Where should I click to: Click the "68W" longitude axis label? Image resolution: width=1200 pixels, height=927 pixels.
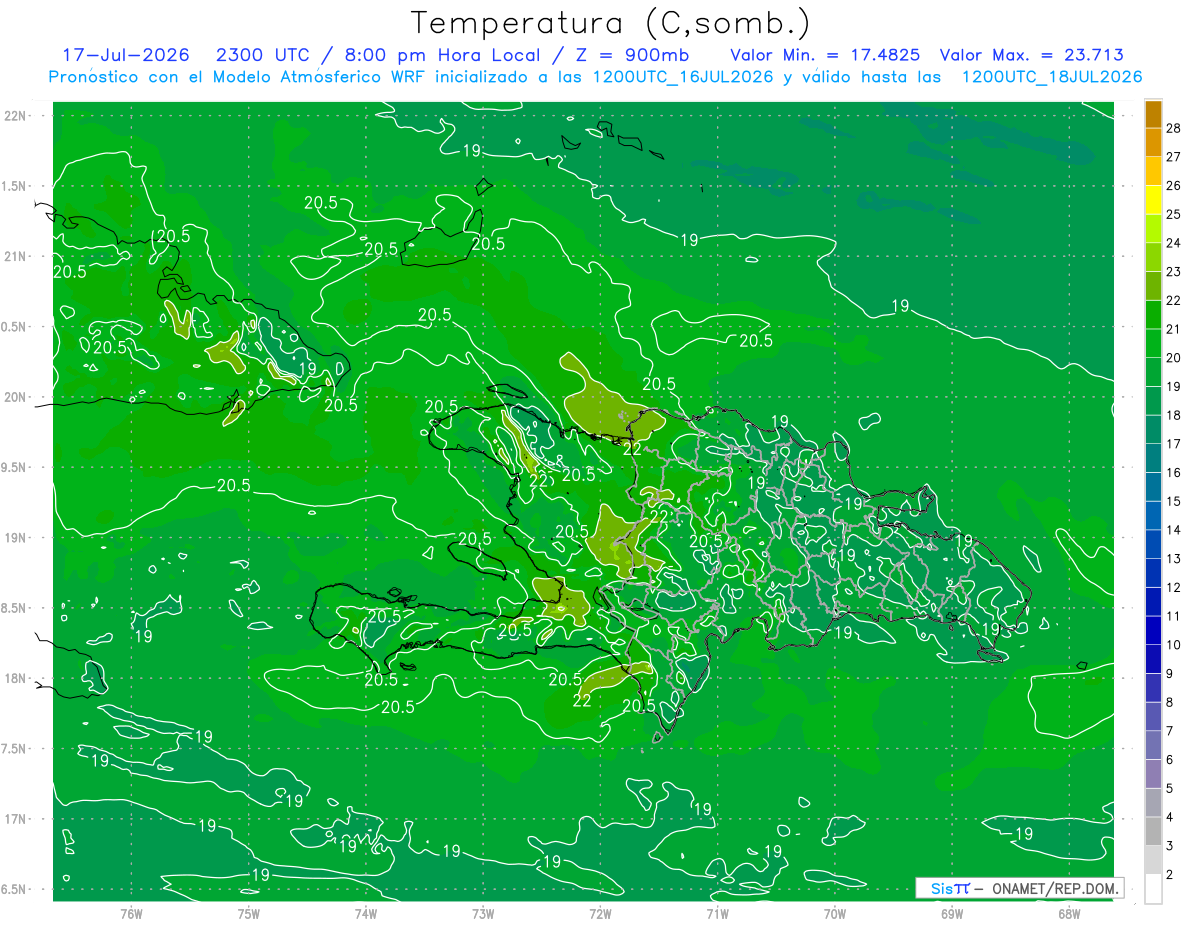pos(1069,913)
